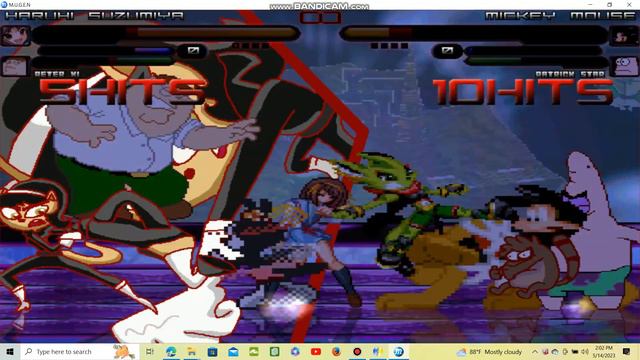640x360 pixels.
Task: Click the round timer at top center
Action: pyautogui.click(x=320, y=18)
